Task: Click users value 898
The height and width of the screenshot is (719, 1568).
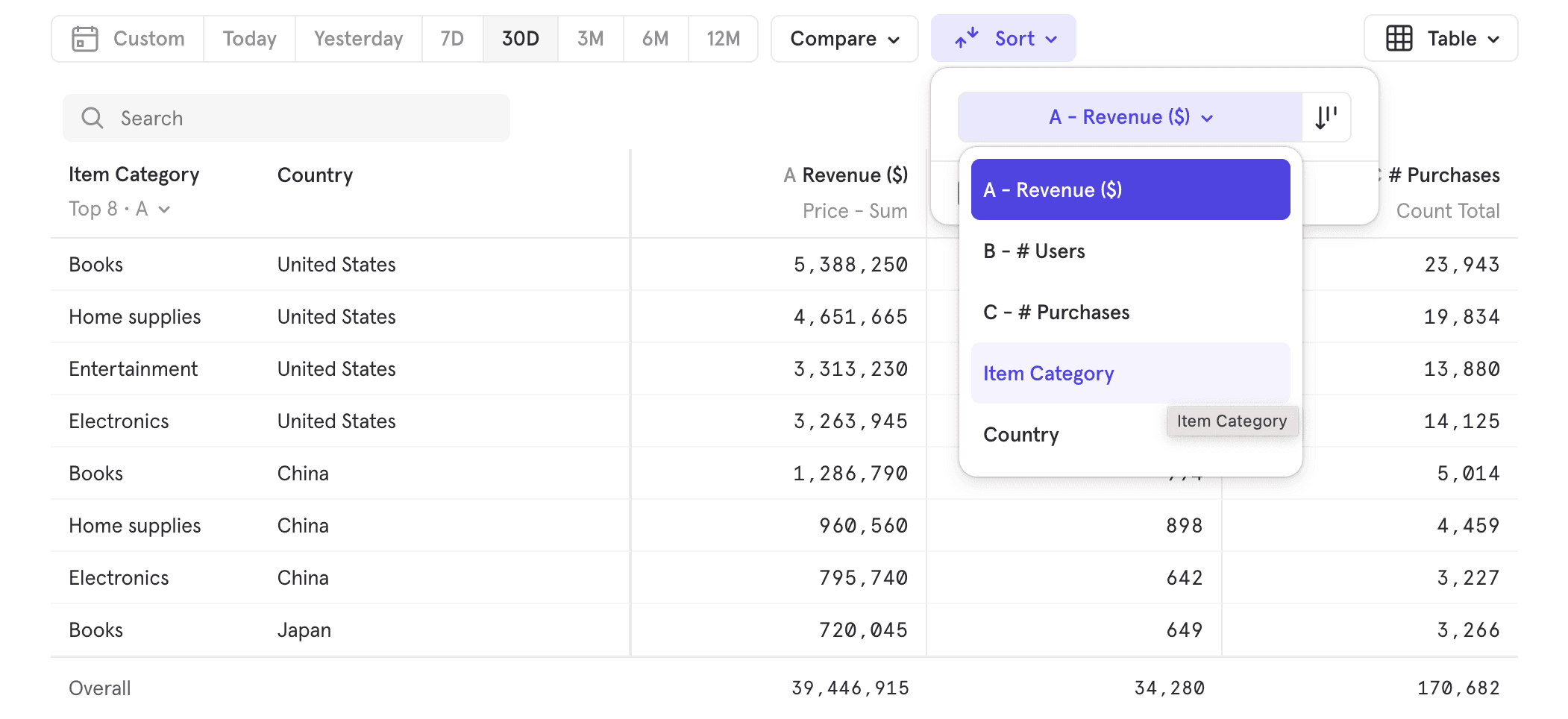Action: point(1185,526)
